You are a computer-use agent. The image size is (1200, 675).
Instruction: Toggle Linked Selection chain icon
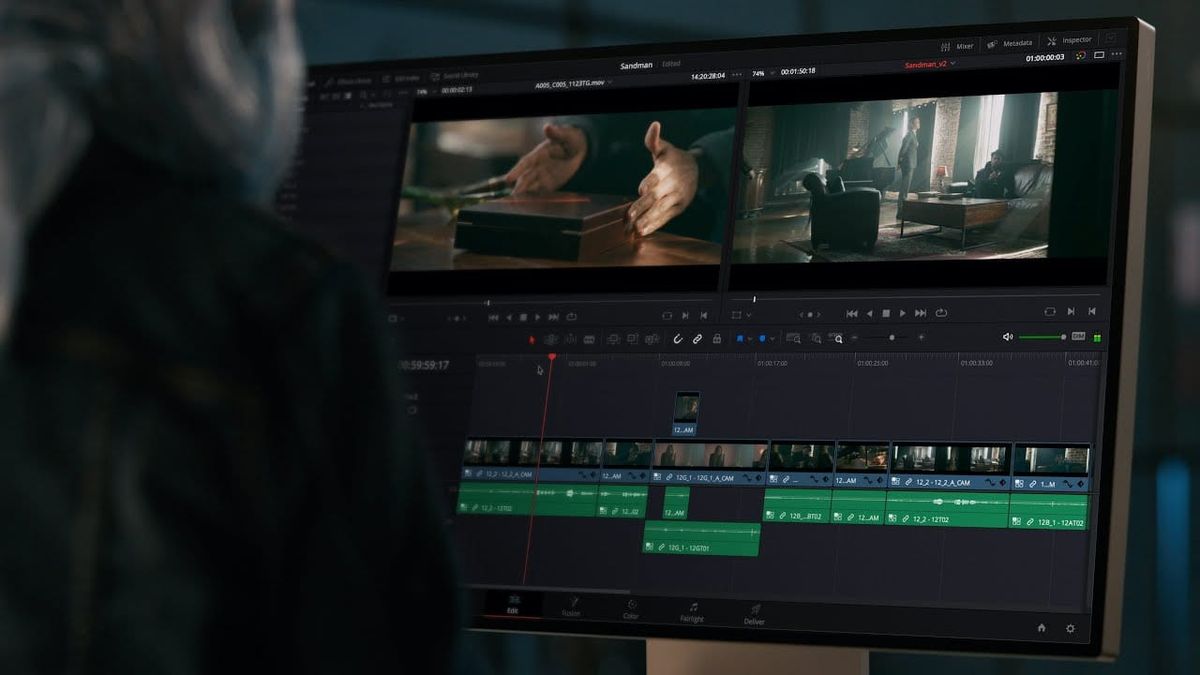pyautogui.click(x=697, y=339)
